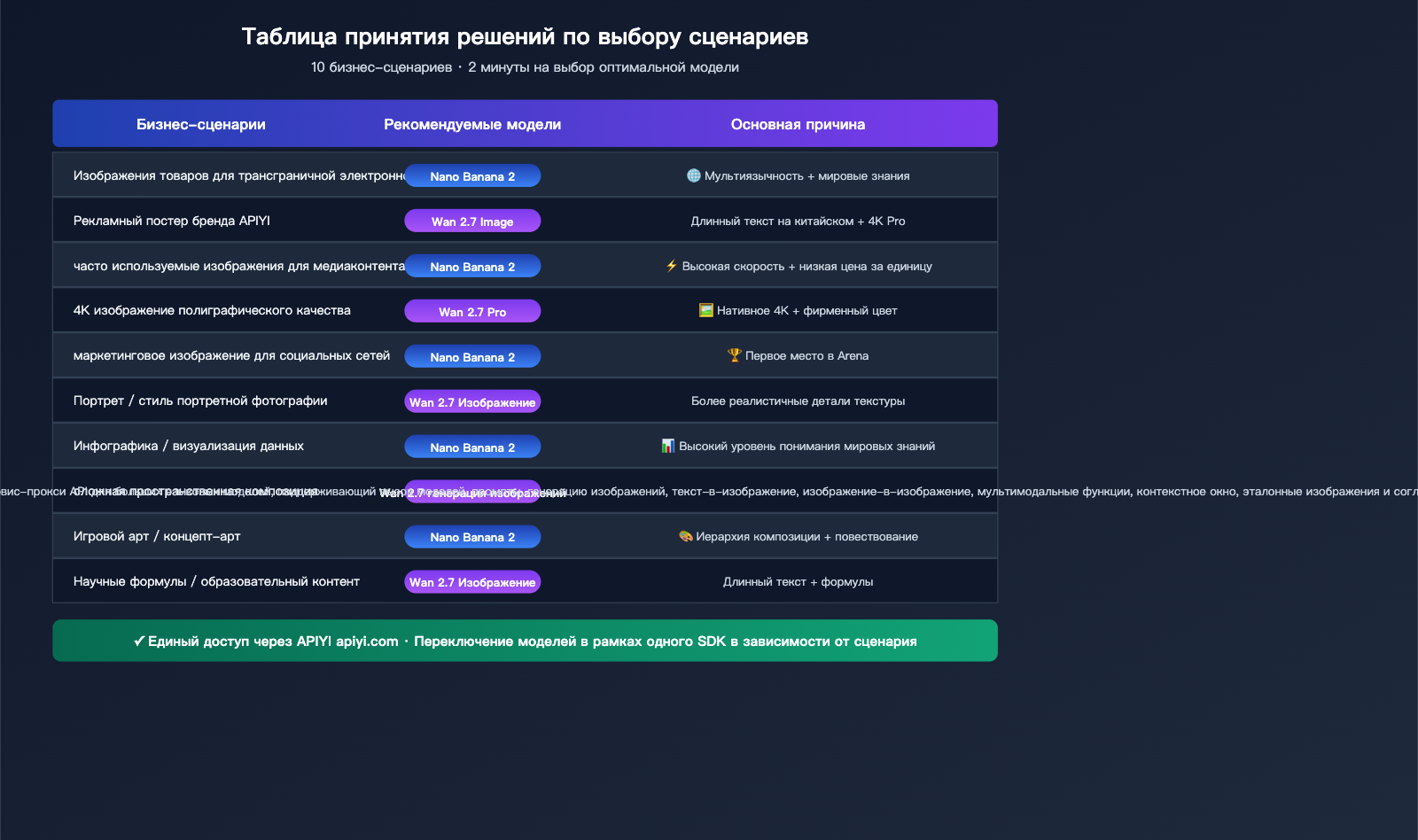
Task: Select the Бизнес-сценарии column header
Action: click(x=200, y=124)
